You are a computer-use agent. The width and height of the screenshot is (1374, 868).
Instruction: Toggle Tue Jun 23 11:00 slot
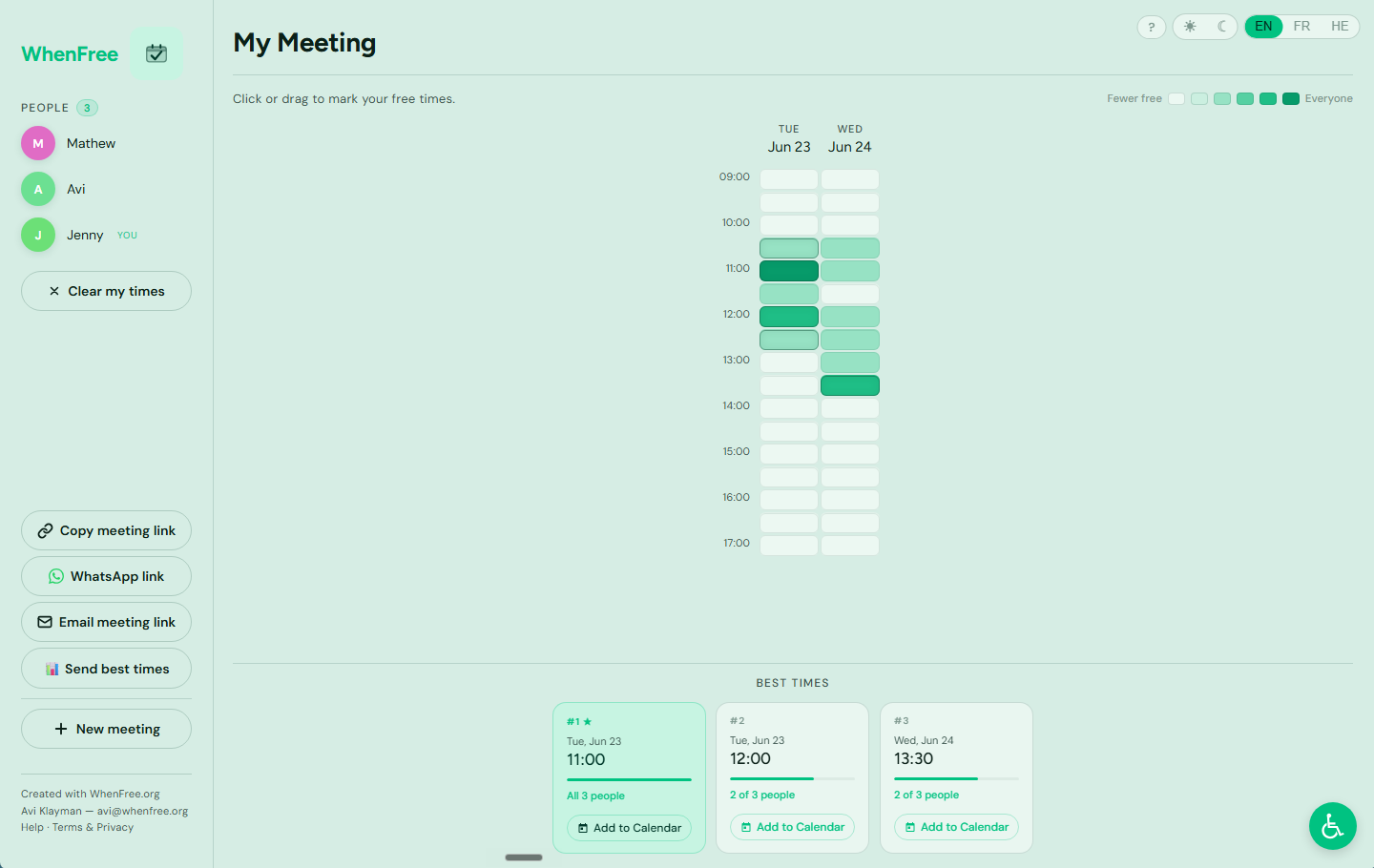pos(789,271)
